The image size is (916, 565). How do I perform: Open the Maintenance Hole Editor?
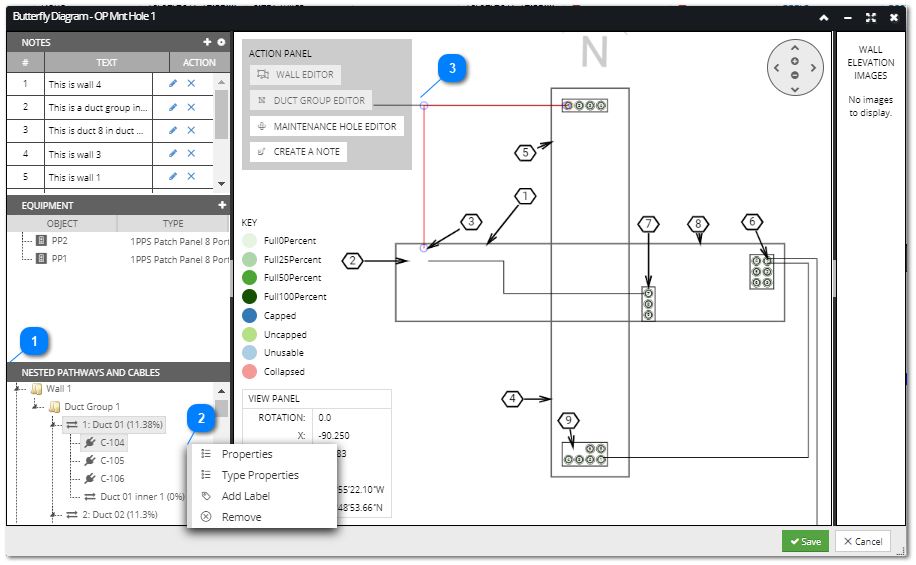click(x=327, y=126)
